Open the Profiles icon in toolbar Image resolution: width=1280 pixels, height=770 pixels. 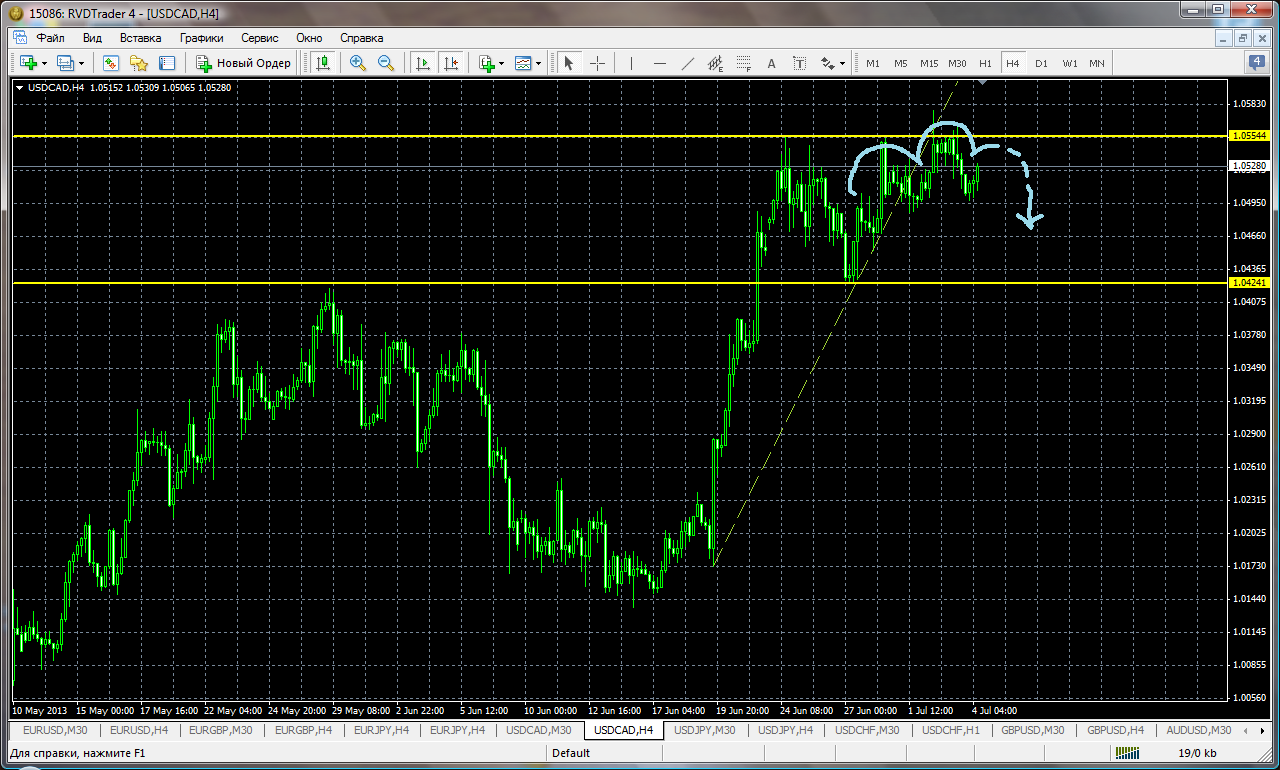pos(66,63)
